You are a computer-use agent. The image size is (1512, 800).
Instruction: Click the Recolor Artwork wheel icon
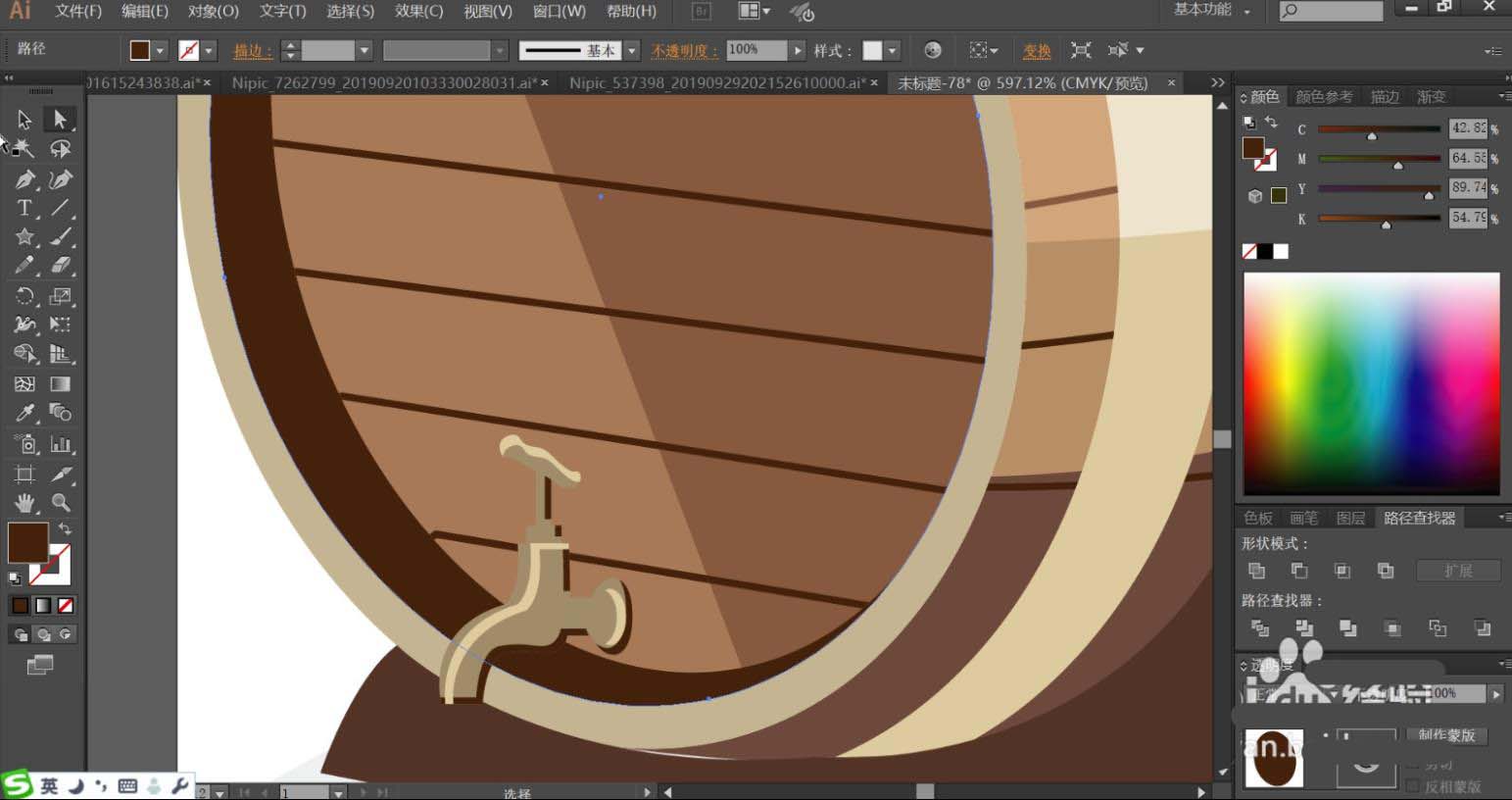tap(933, 50)
